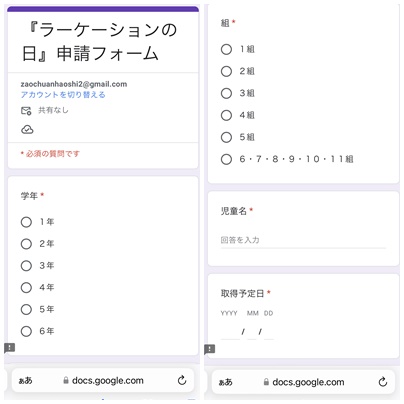Click the MM month date field
The height and width of the screenshot is (404, 404).
[252, 332]
